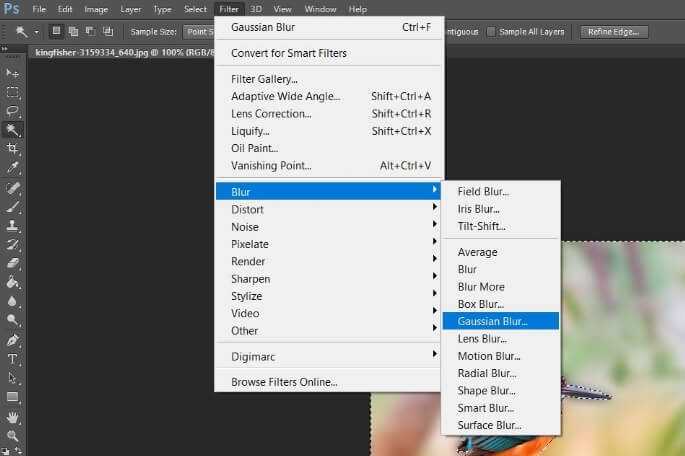Image resolution: width=685 pixels, height=456 pixels.
Task: Expand the Noise submenu
Action: click(x=327, y=227)
